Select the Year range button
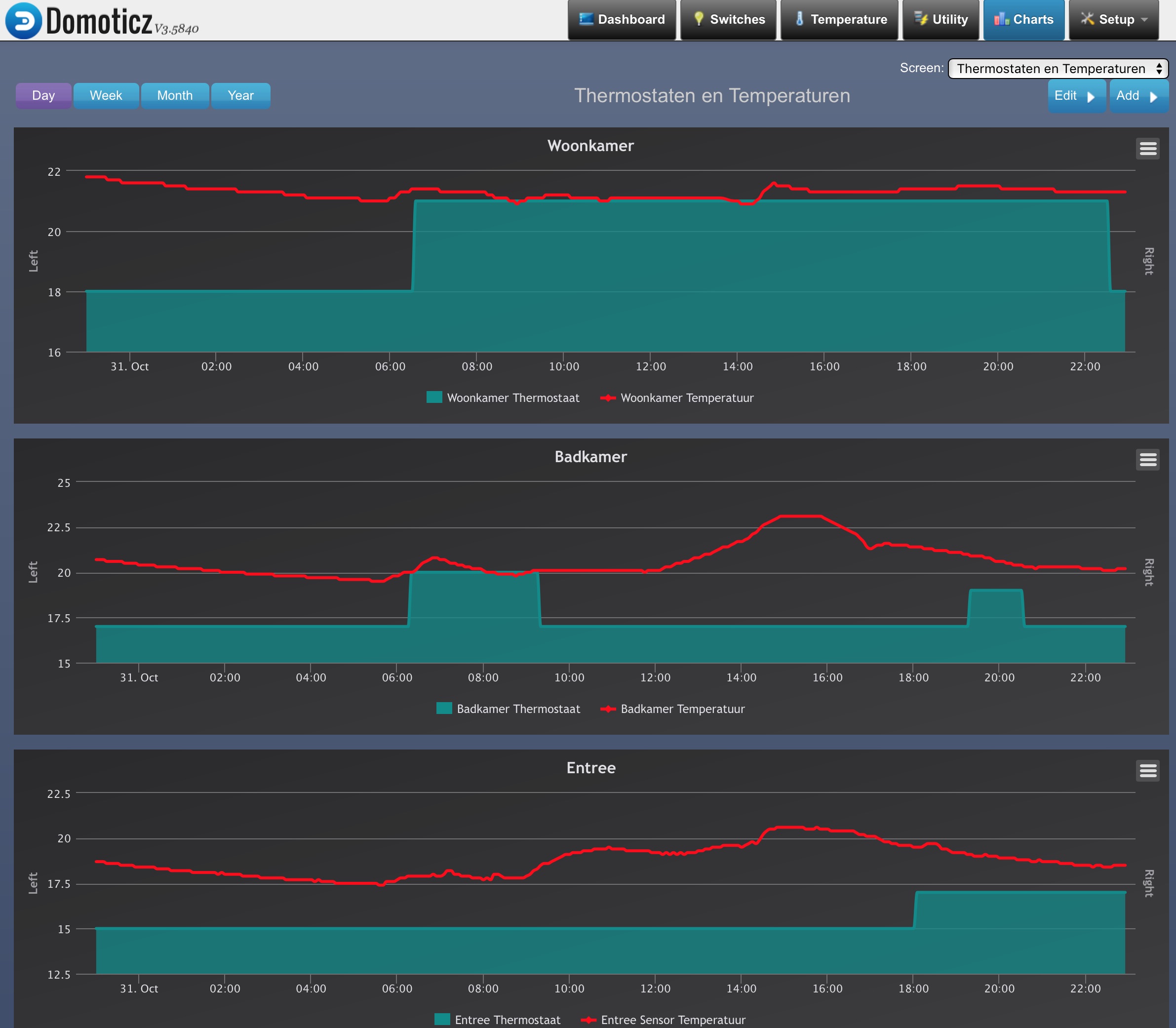 click(241, 95)
